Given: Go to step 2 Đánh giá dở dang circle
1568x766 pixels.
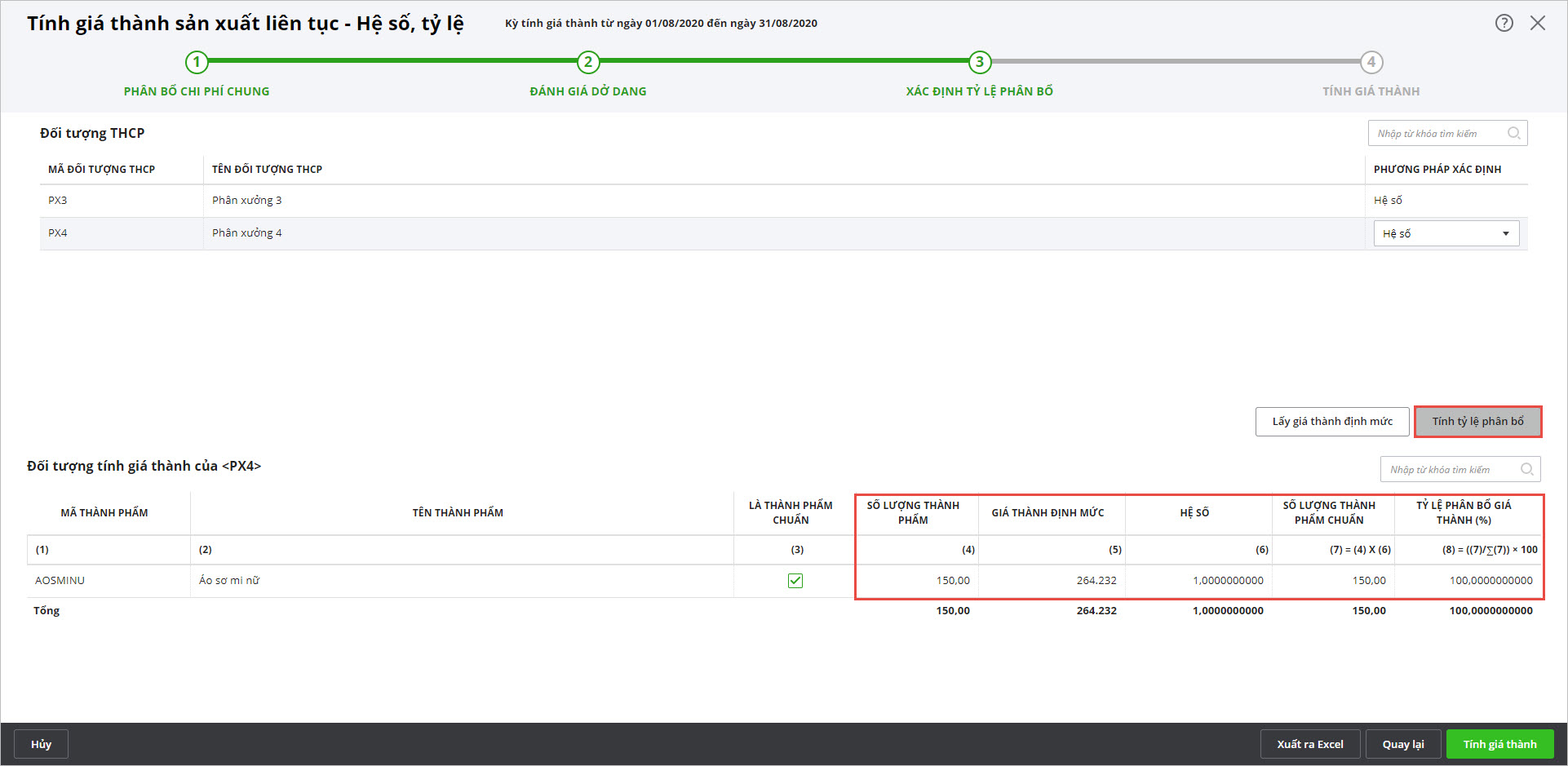Looking at the screenshot, I should pyautogui.click(x=588, y=62).
